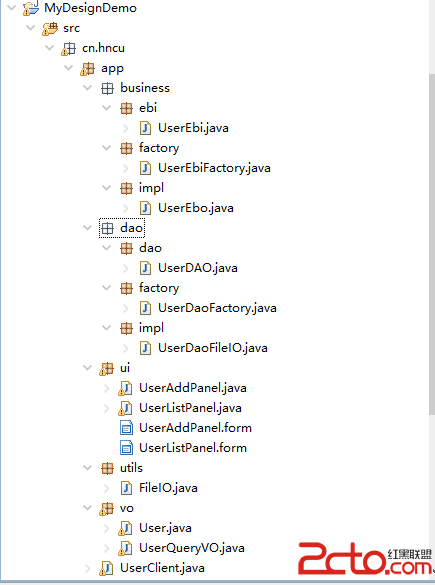Screen dimensions: 435x585
Task: Select UserDaoFactory.java in the tree
Action: [x=217, y=308]
